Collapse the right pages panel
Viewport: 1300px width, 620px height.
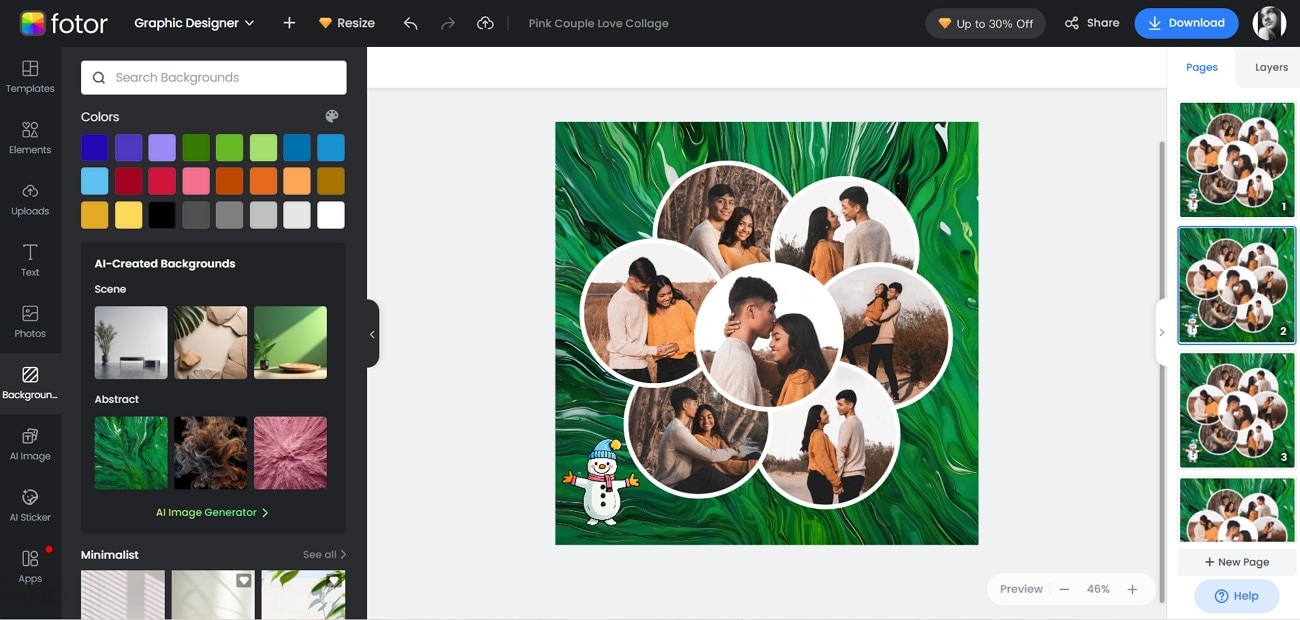coord(1161,332)
